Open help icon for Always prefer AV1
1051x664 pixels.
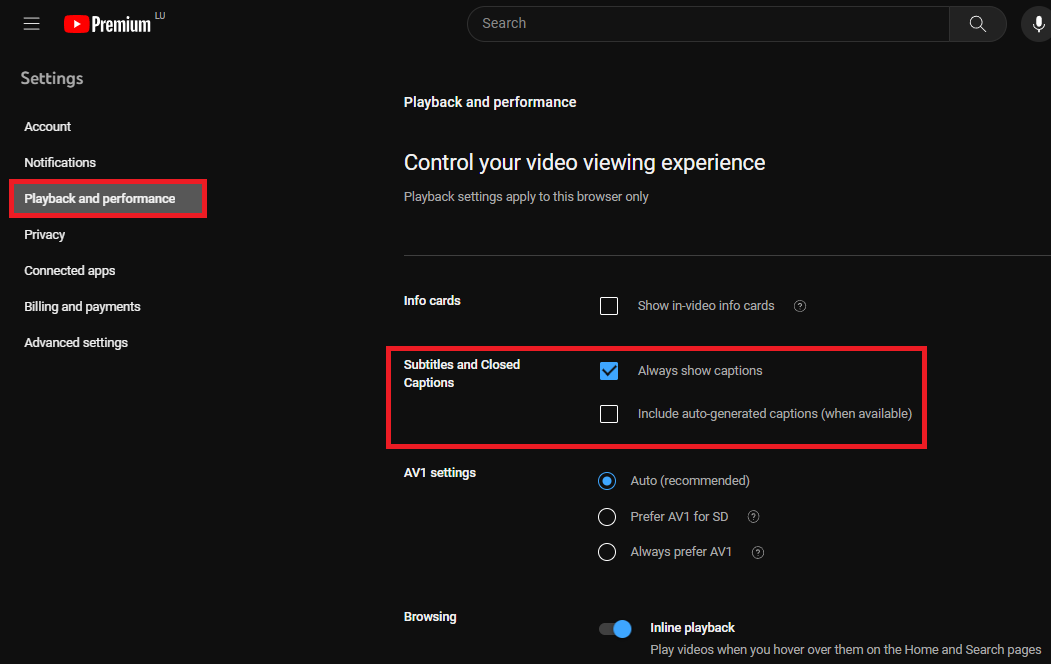[758, 552]
